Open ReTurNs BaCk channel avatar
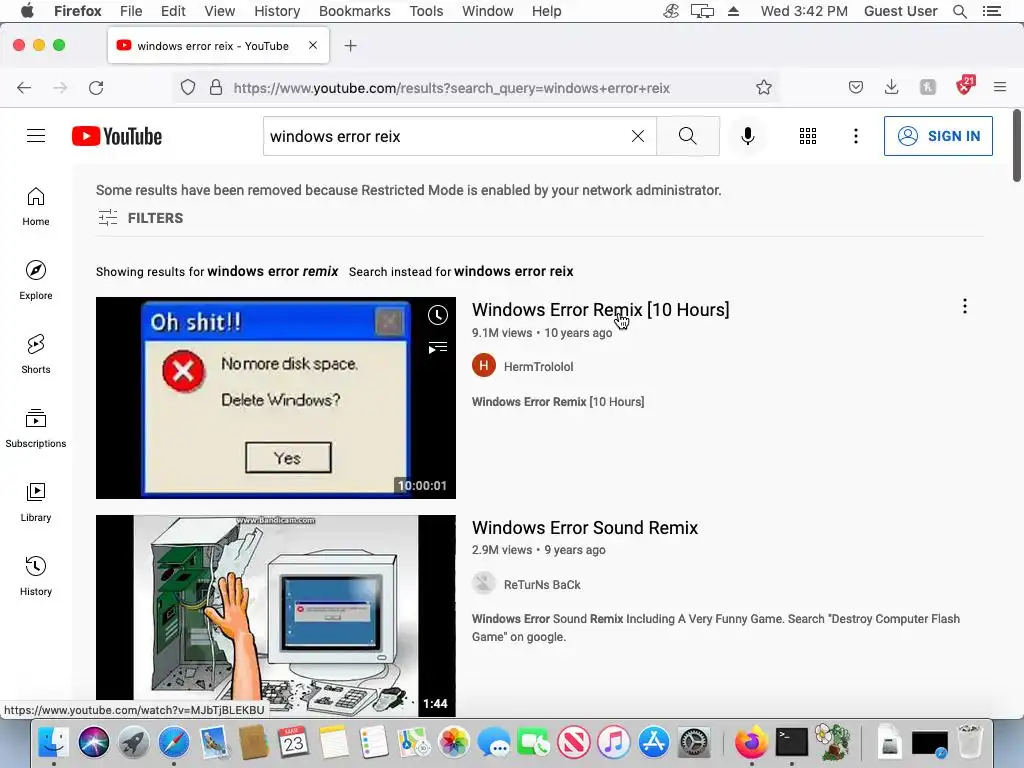Image resolution: width=1024 pixels, height=768 pixels. tap(484, 584)
